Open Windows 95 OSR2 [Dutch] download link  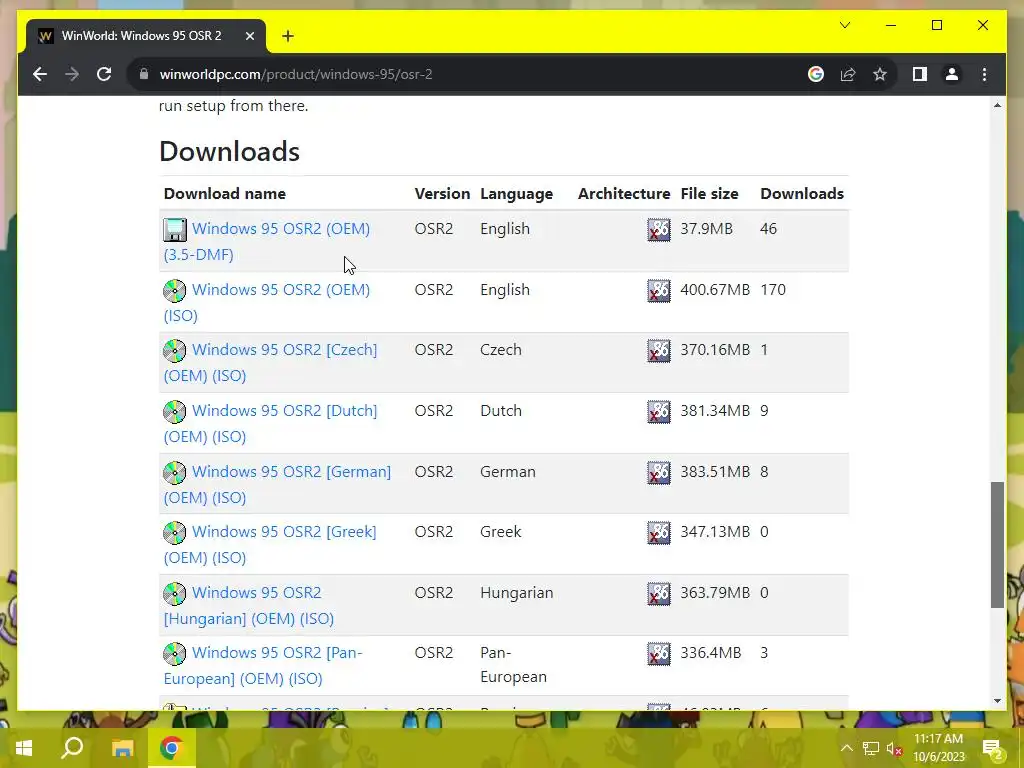click(270, 423)
